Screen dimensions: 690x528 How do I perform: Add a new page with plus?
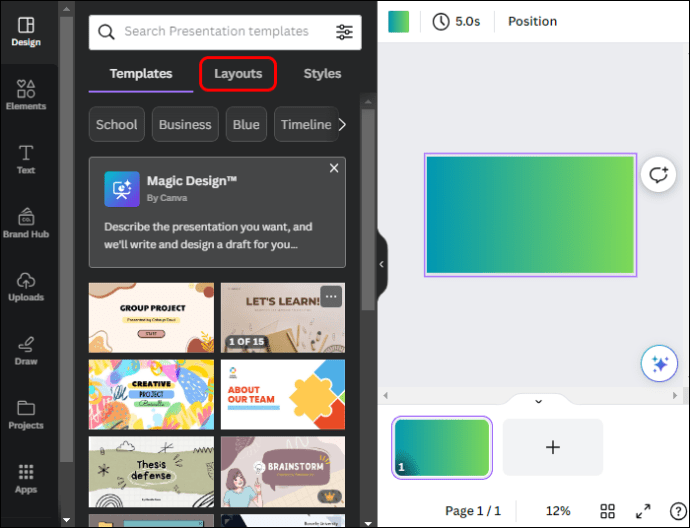coord(553,447)
